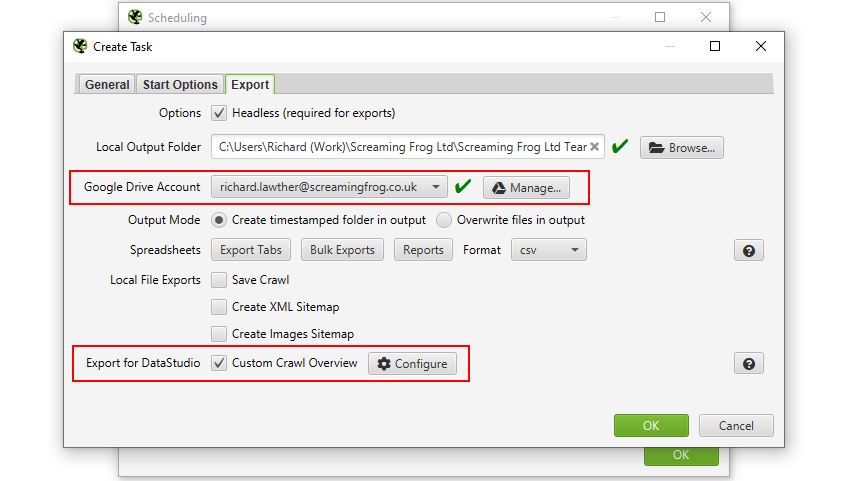Enable Create Images Sitemap checkbox
The height and width of the screenshot is (481, 850).
(x=219, y=334)
